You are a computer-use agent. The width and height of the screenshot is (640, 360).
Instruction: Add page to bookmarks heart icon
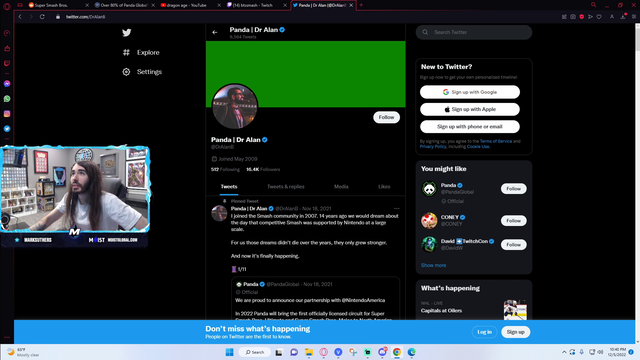coord(599,17)
